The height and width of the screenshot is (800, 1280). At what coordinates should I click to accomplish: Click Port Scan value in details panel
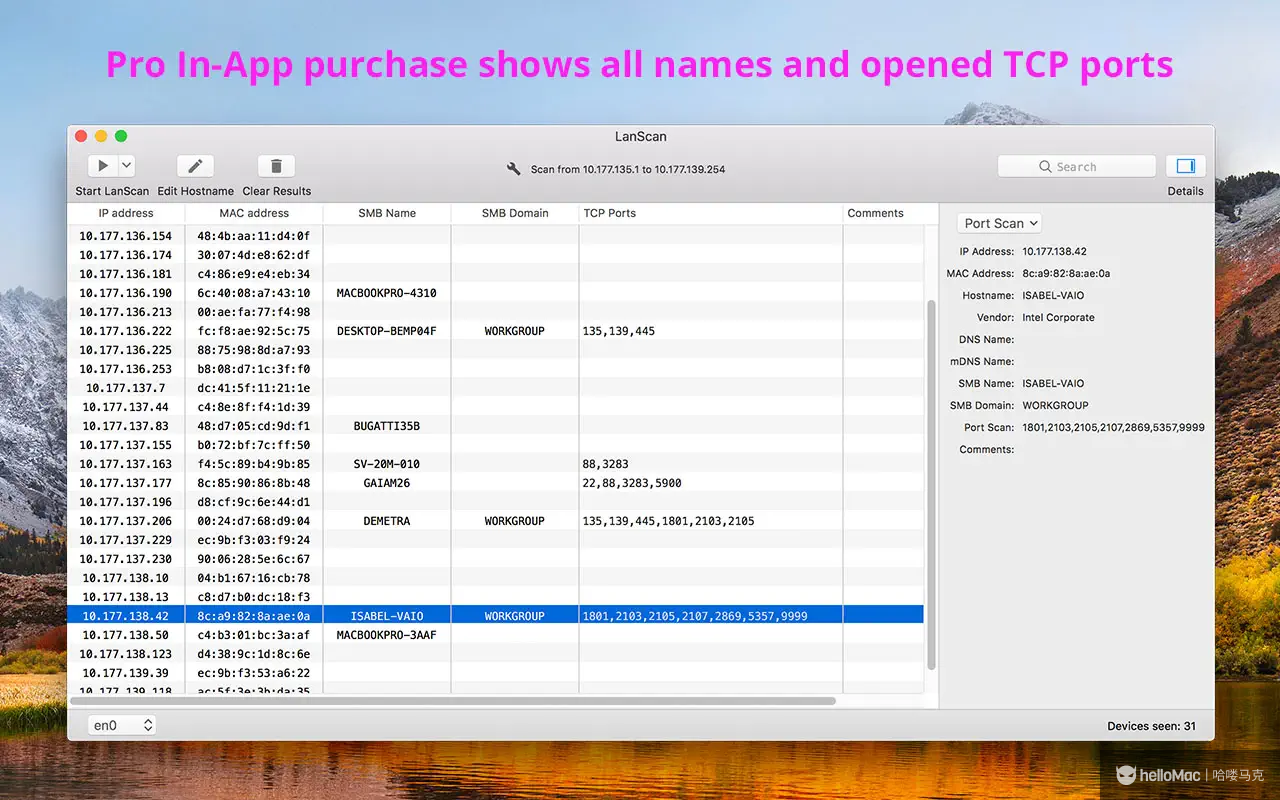tap(1113, 427)
